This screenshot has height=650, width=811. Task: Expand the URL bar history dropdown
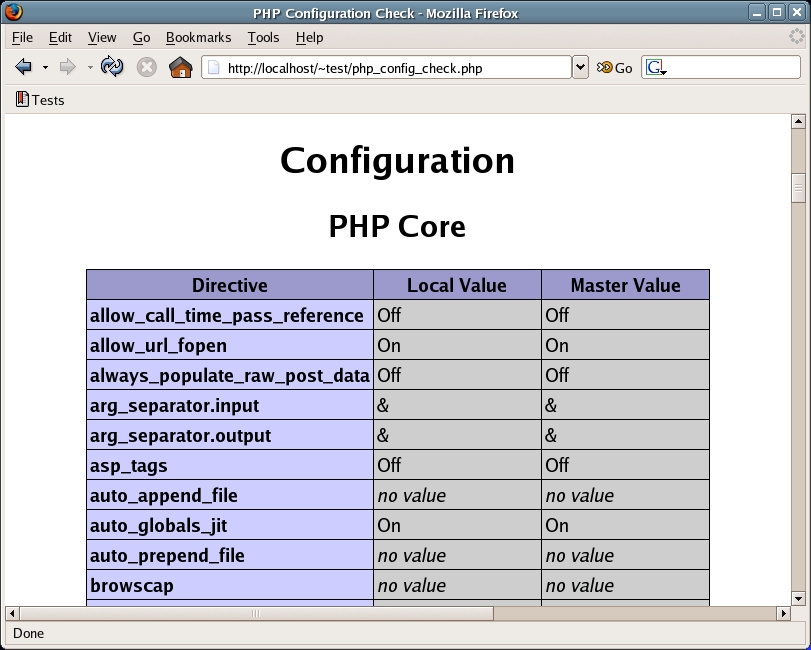pos(580,67)
